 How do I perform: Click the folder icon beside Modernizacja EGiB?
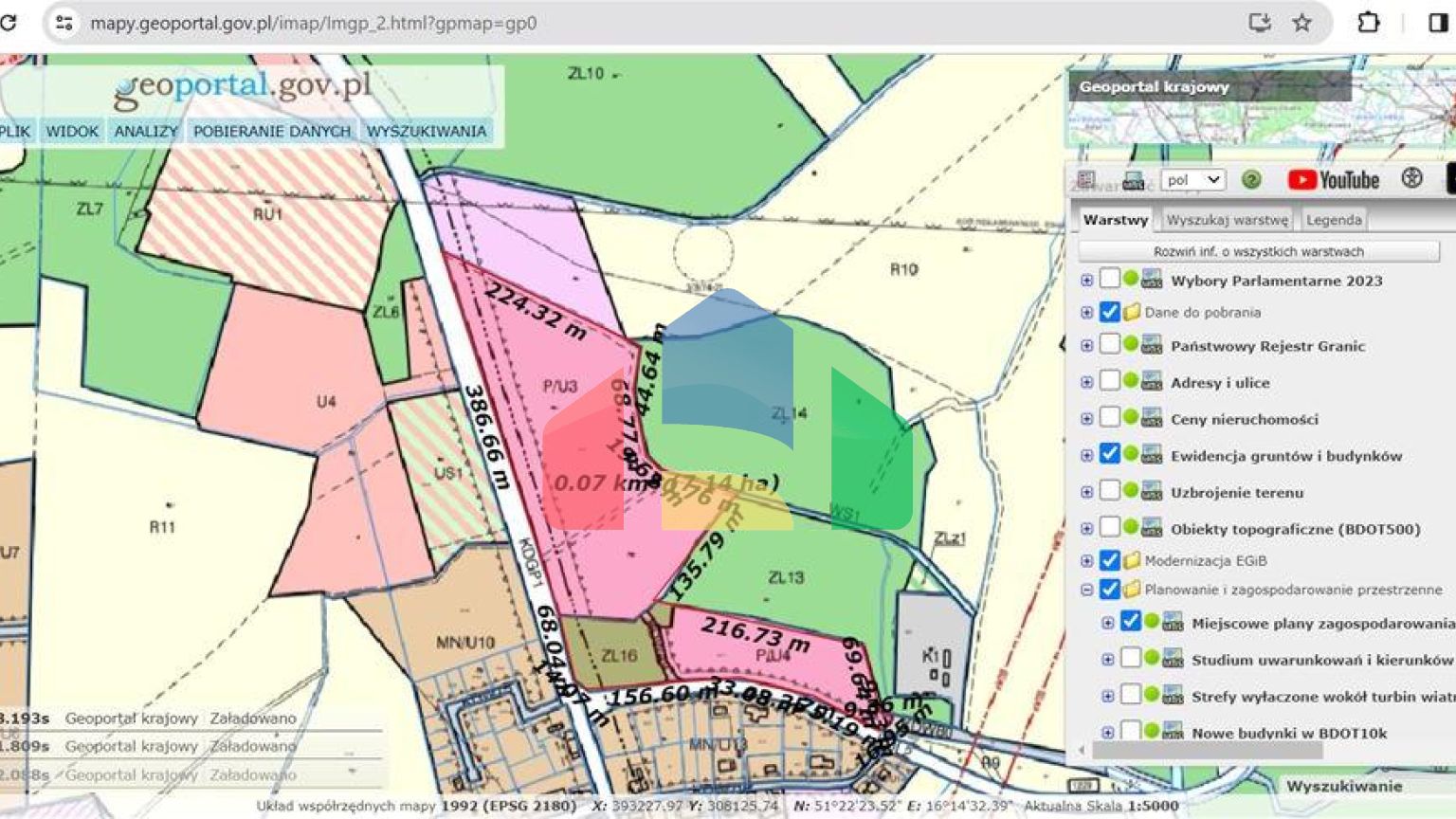pyautogui.click(x=1131, y=560)
